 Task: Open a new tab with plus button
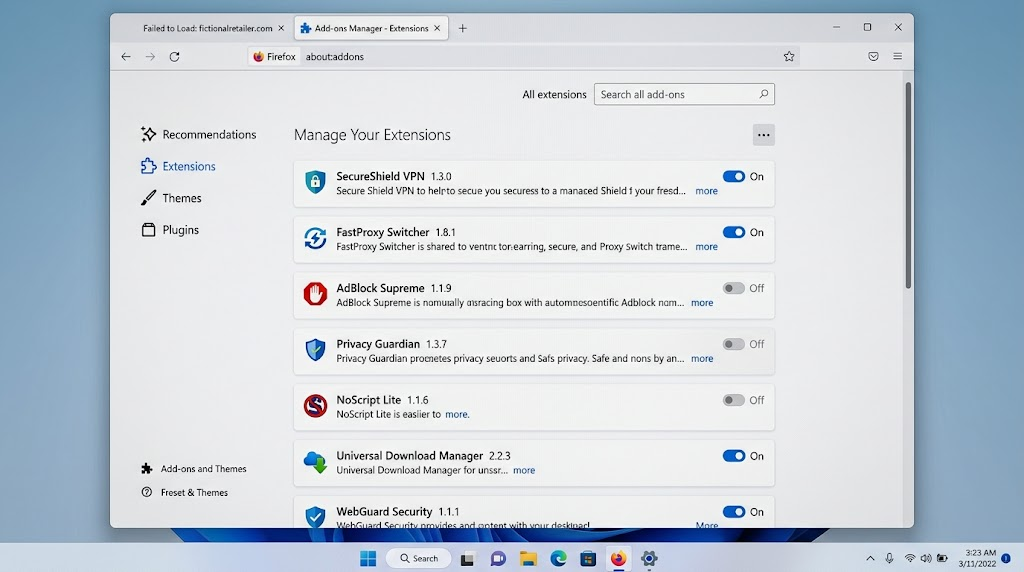[462, 28]
